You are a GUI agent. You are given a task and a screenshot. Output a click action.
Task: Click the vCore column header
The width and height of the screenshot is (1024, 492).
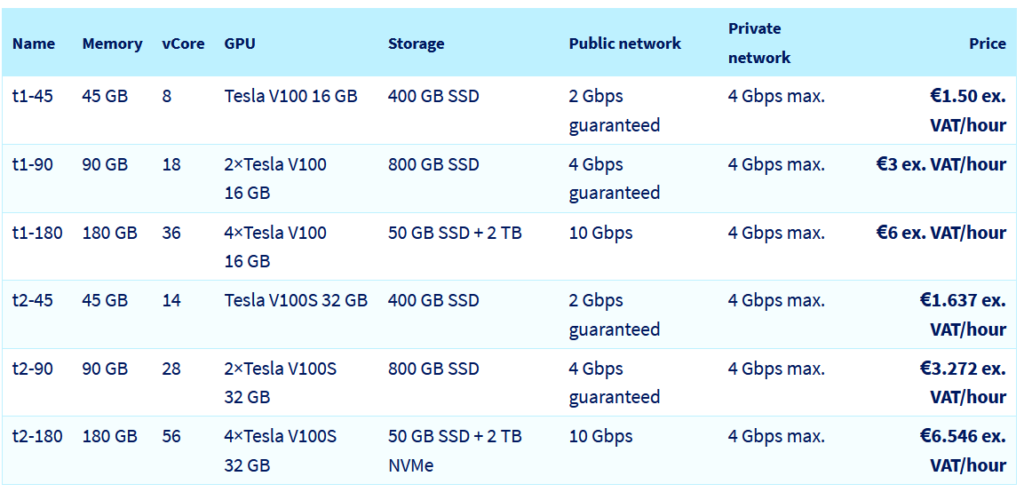pos(183,44)
